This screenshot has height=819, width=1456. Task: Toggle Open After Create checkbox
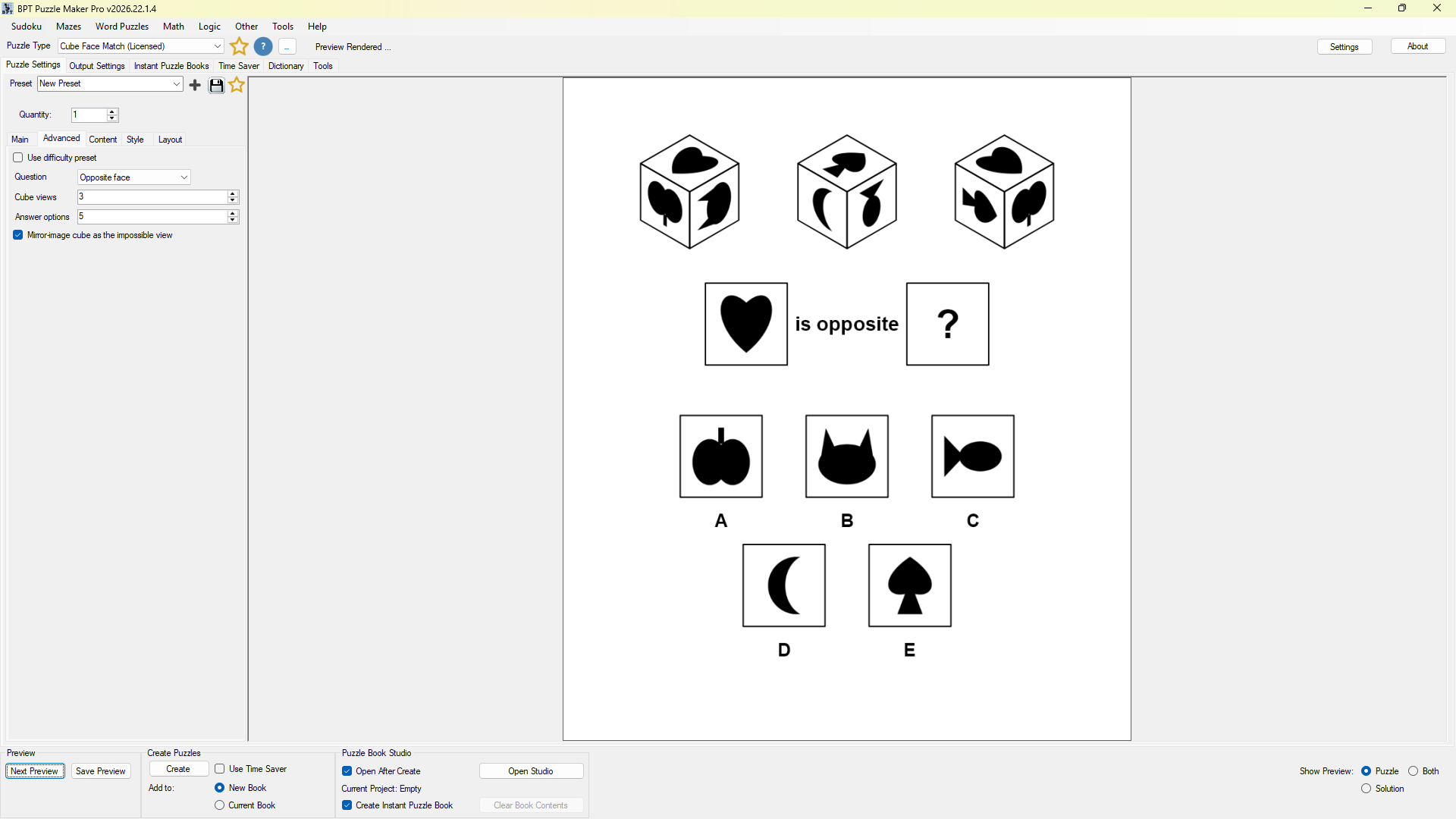347,771
